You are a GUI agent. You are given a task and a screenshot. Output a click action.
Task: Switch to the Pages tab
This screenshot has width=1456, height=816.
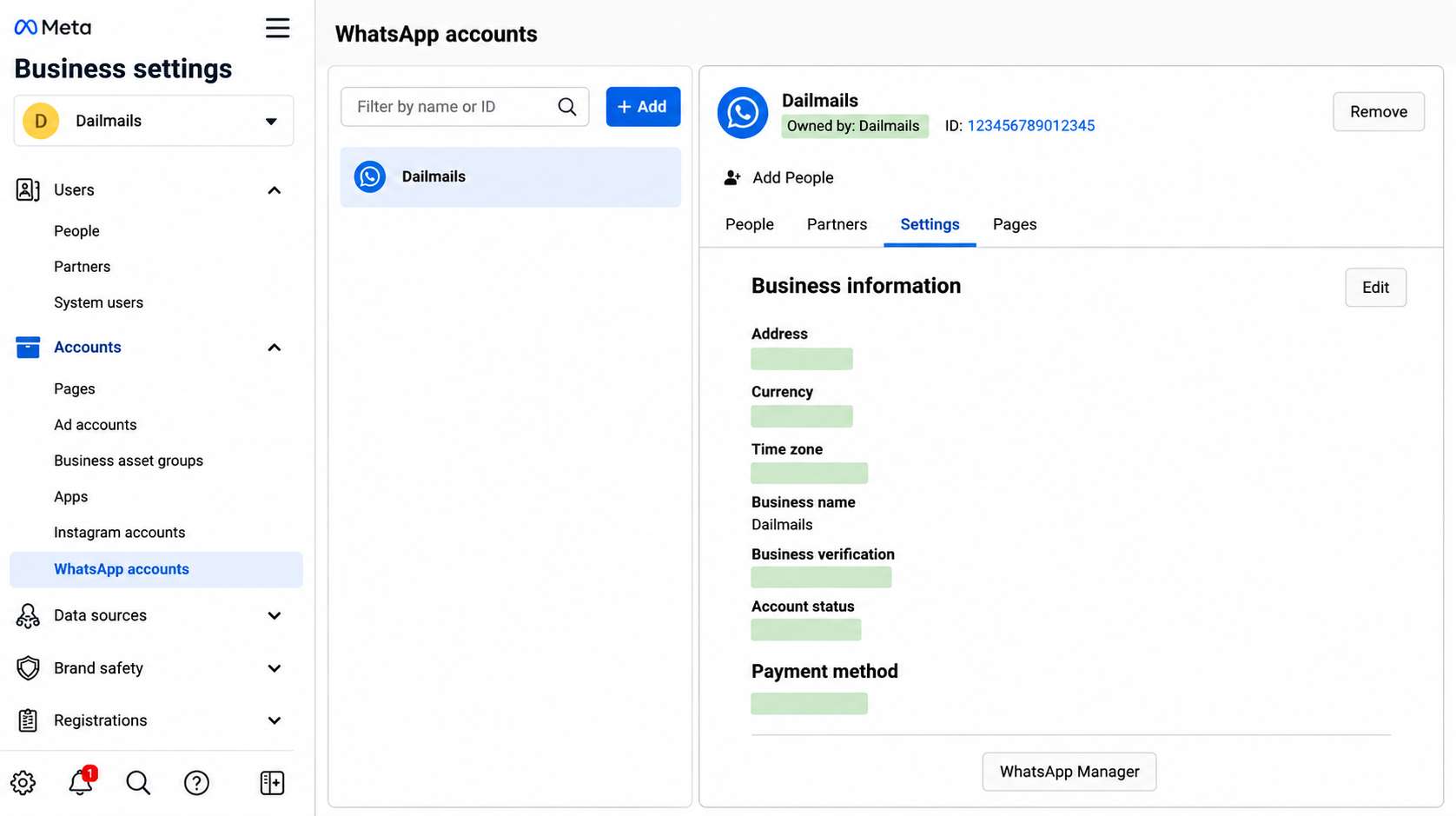(x=1015, y=224)
